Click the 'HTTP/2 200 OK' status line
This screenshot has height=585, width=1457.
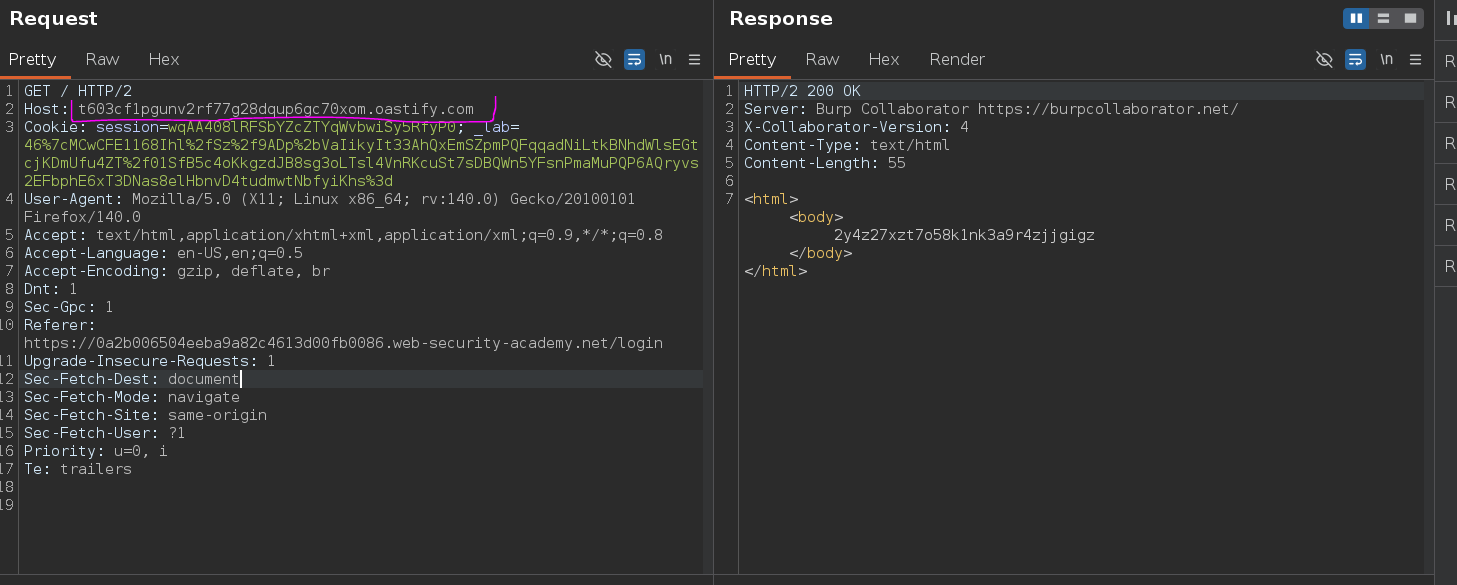click(802, 91)
